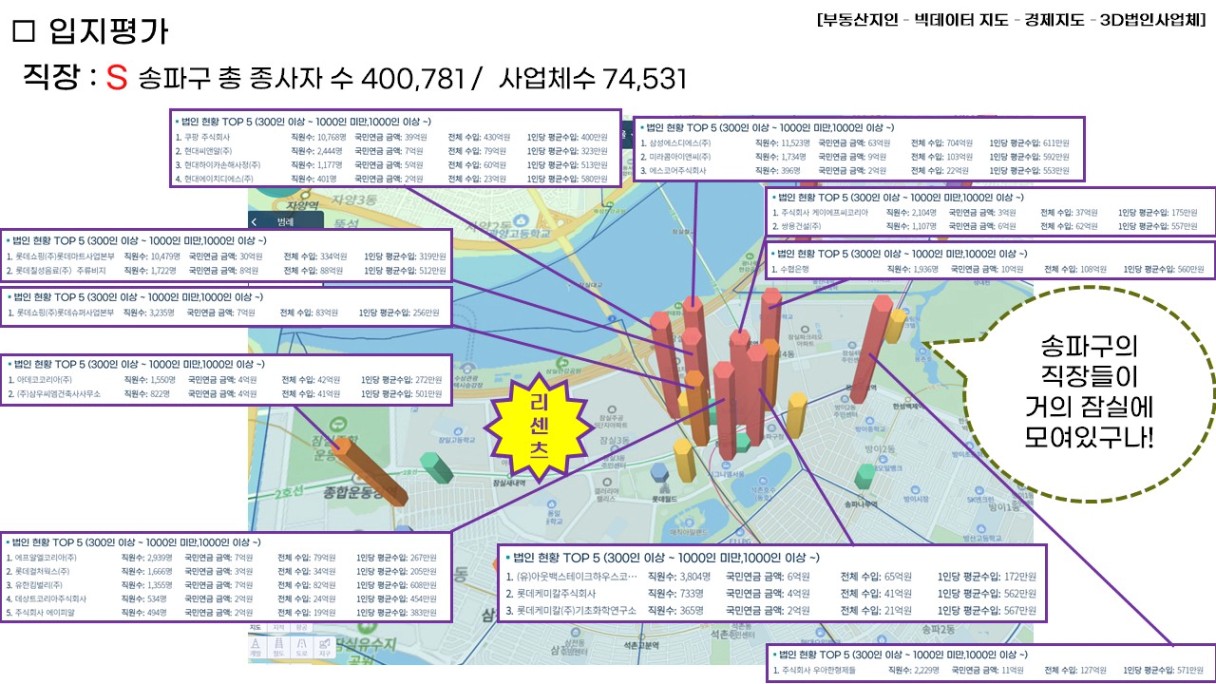1216x684 pixels.
Task: Click the 빅데이터 지도 breadcrumb text
Action: point(960,20)
